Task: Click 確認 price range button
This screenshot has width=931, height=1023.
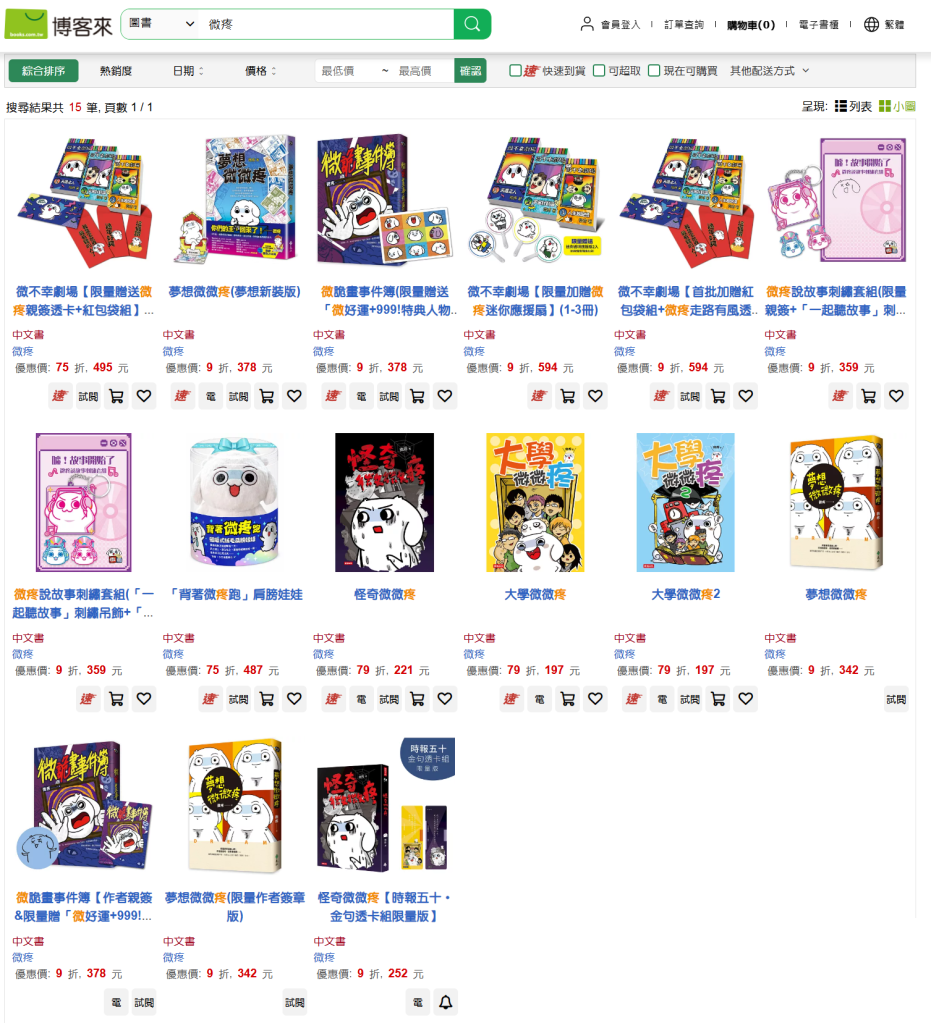Action: 470,70
